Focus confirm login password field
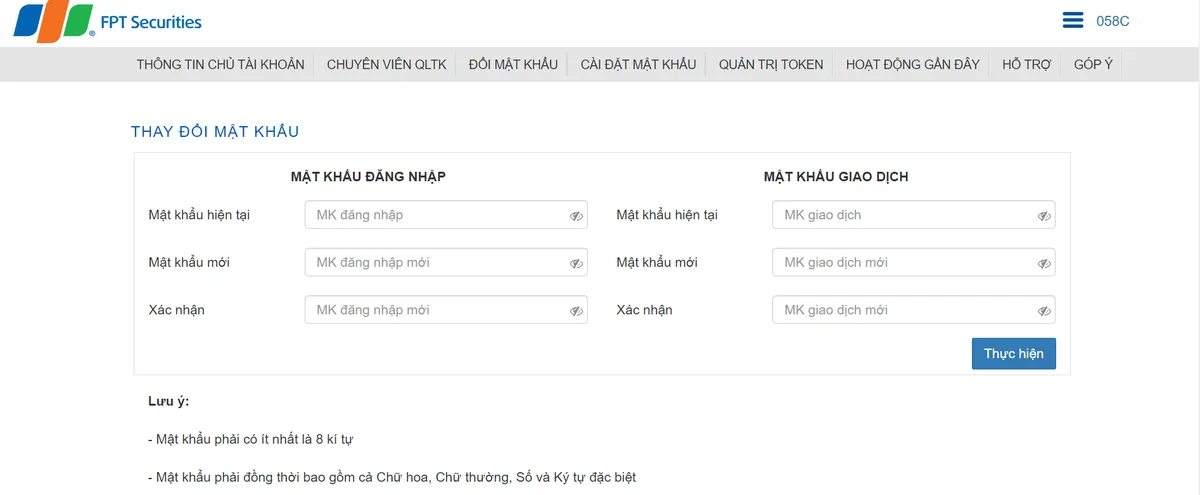 (x=446, y=310)
